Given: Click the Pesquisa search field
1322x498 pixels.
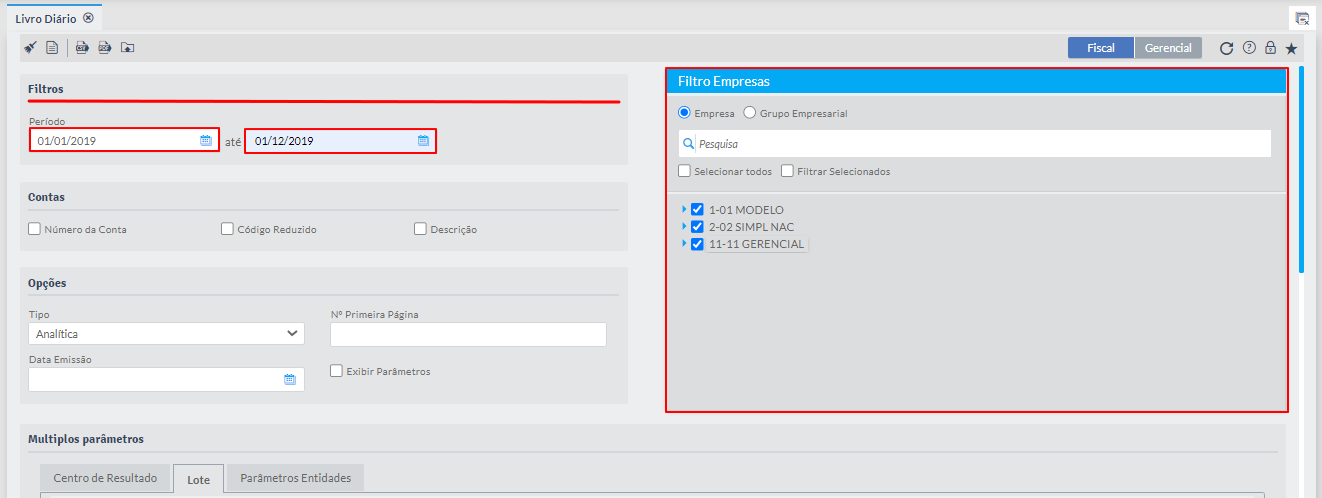Looking at the screenshot, I should (x=980, y=143).
